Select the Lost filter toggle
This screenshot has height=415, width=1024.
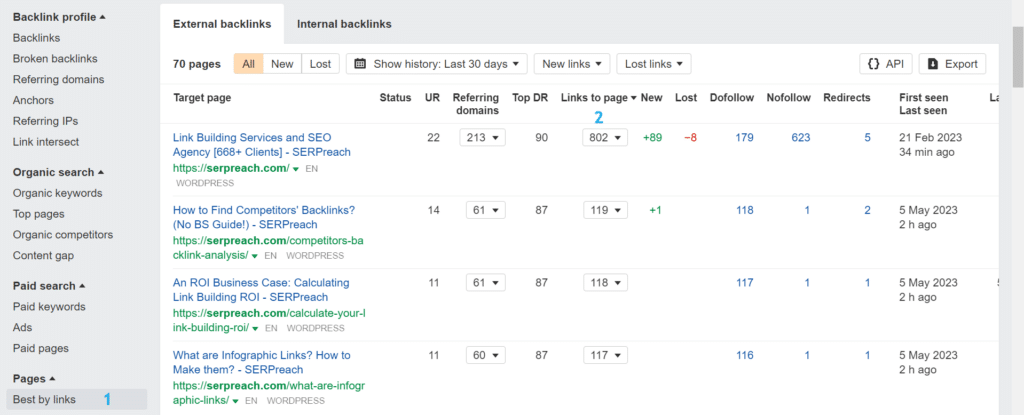click(x=321, y=64)
